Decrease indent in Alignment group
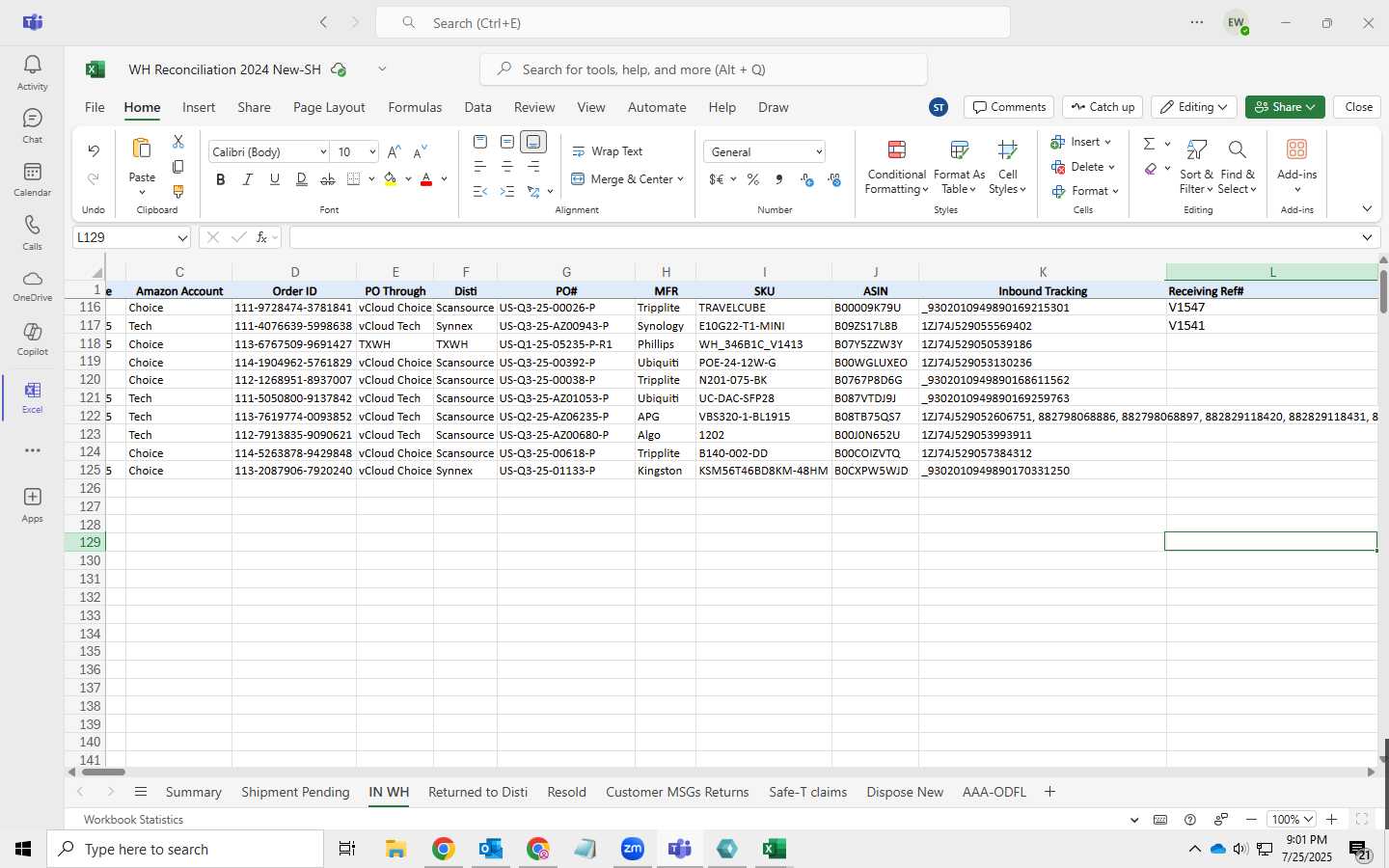 480,192
